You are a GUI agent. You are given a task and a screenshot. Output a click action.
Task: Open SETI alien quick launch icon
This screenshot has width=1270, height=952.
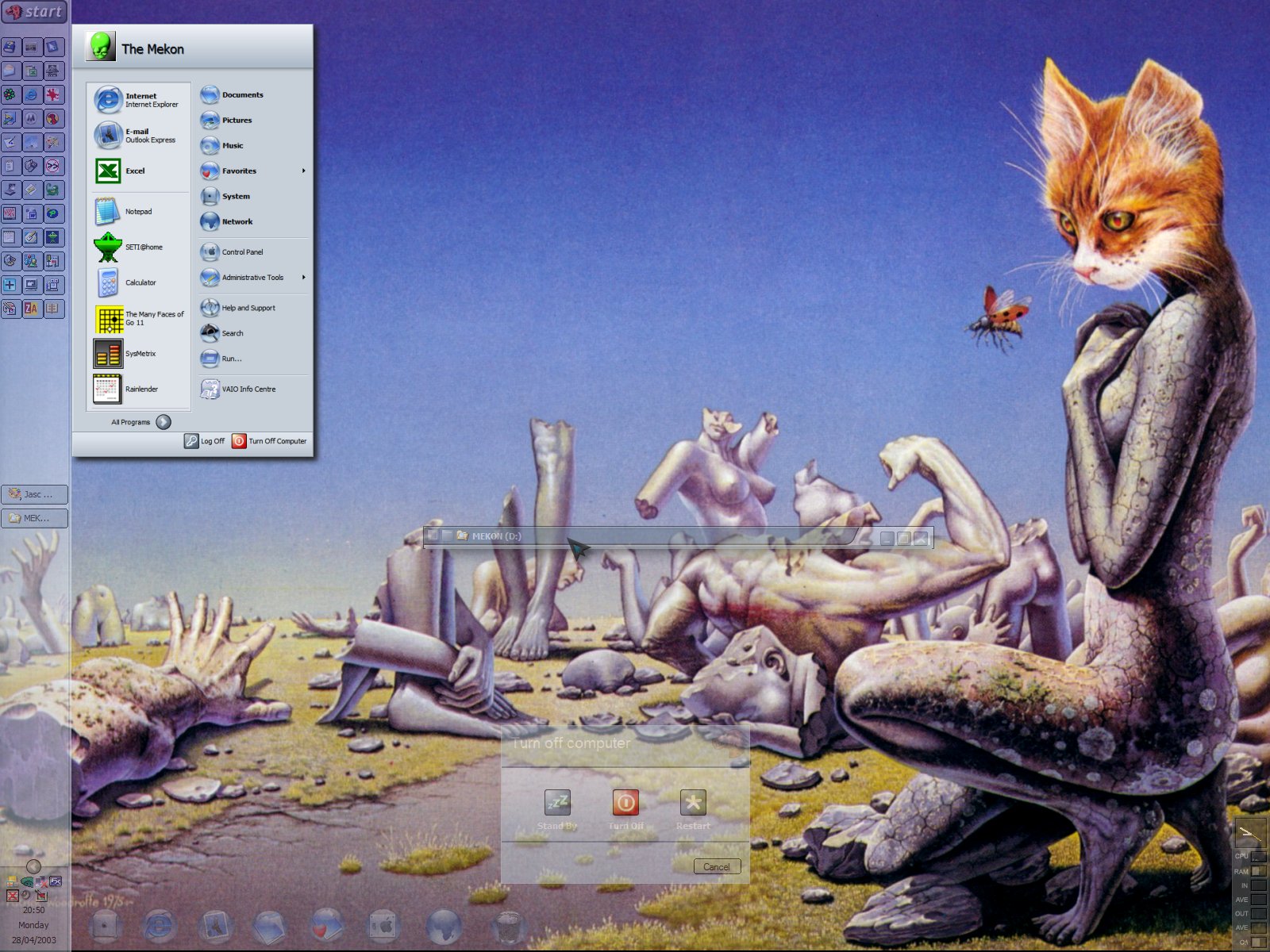(x=52, y=237)
